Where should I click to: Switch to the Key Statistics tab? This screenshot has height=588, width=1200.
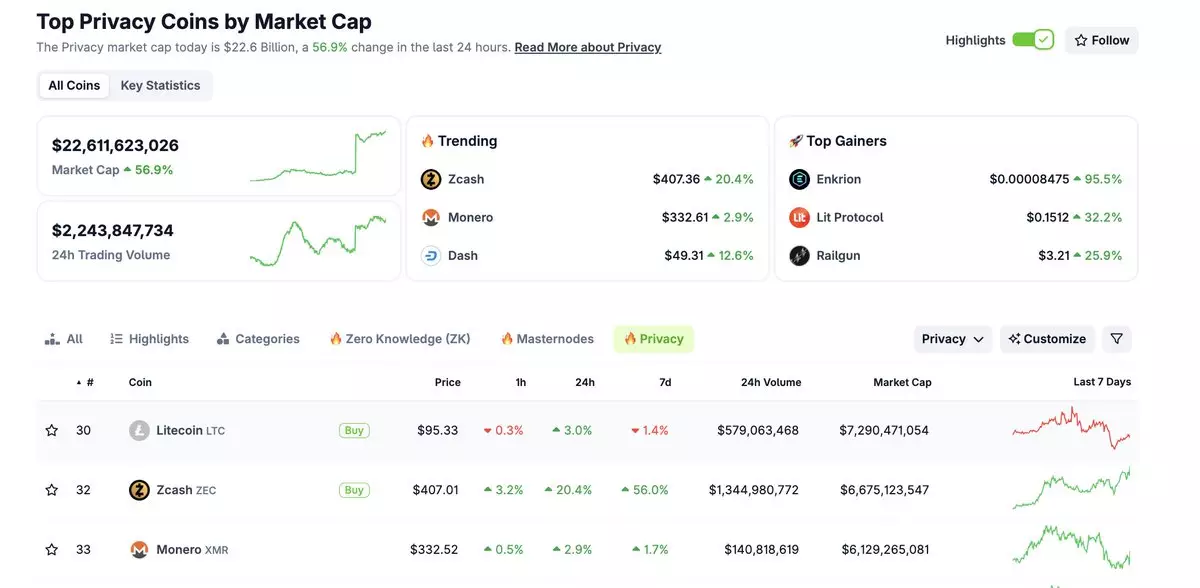(x=160, y=85)
